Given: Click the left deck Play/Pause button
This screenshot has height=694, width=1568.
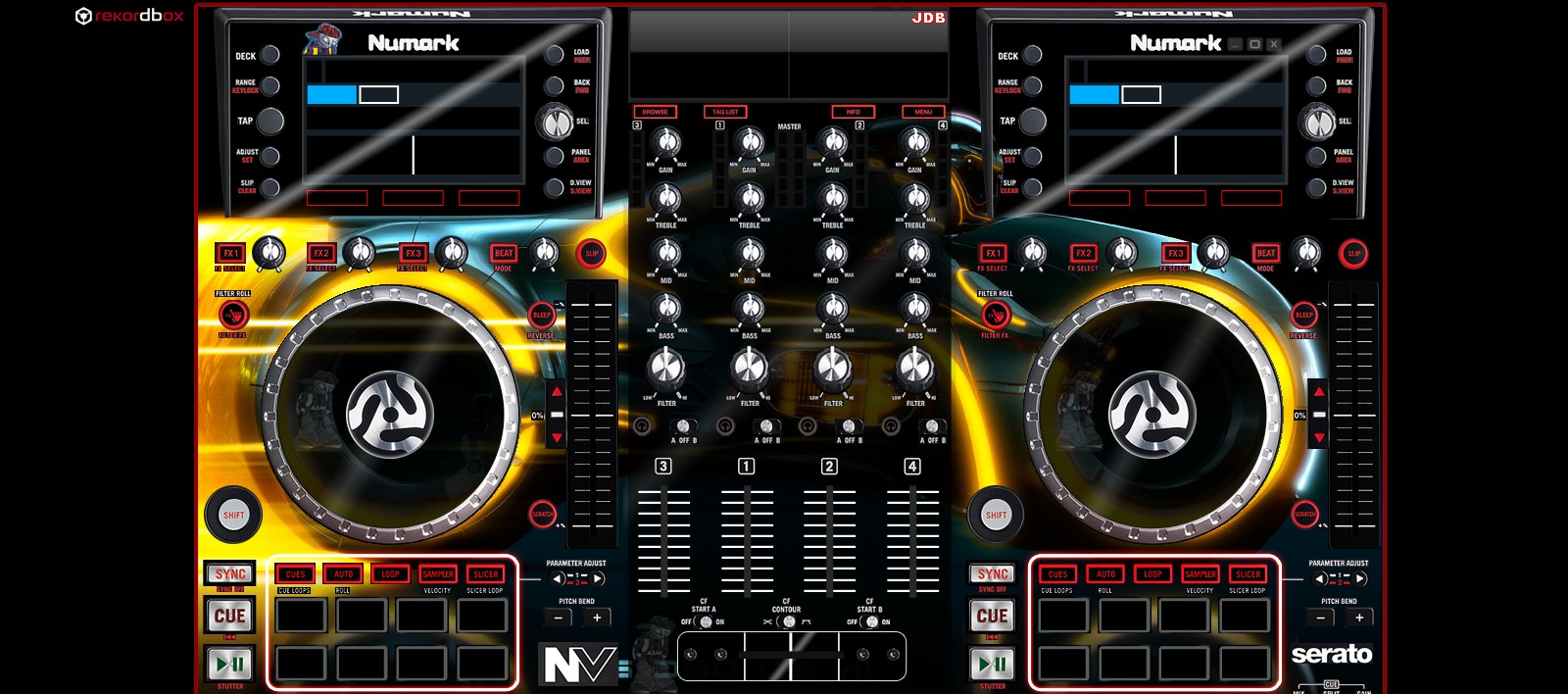Looking at the screenshot, I should [x=230, y=664].
